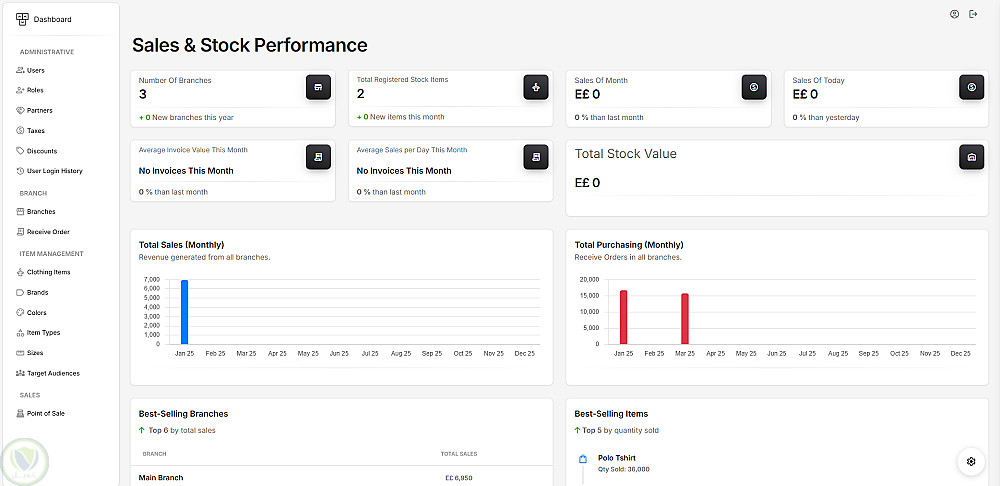
Task: Click the Total Registered Stock Items icon
Action: click(x=536, y=87)
